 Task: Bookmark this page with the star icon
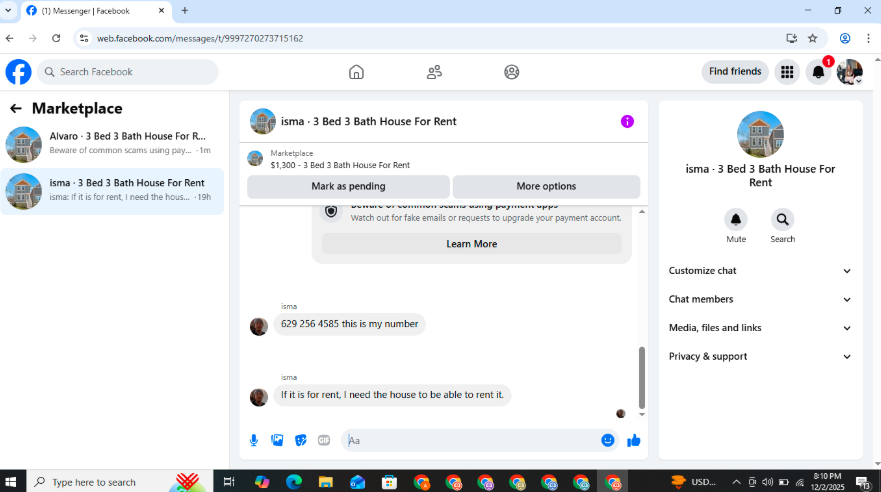coord(812,38)
